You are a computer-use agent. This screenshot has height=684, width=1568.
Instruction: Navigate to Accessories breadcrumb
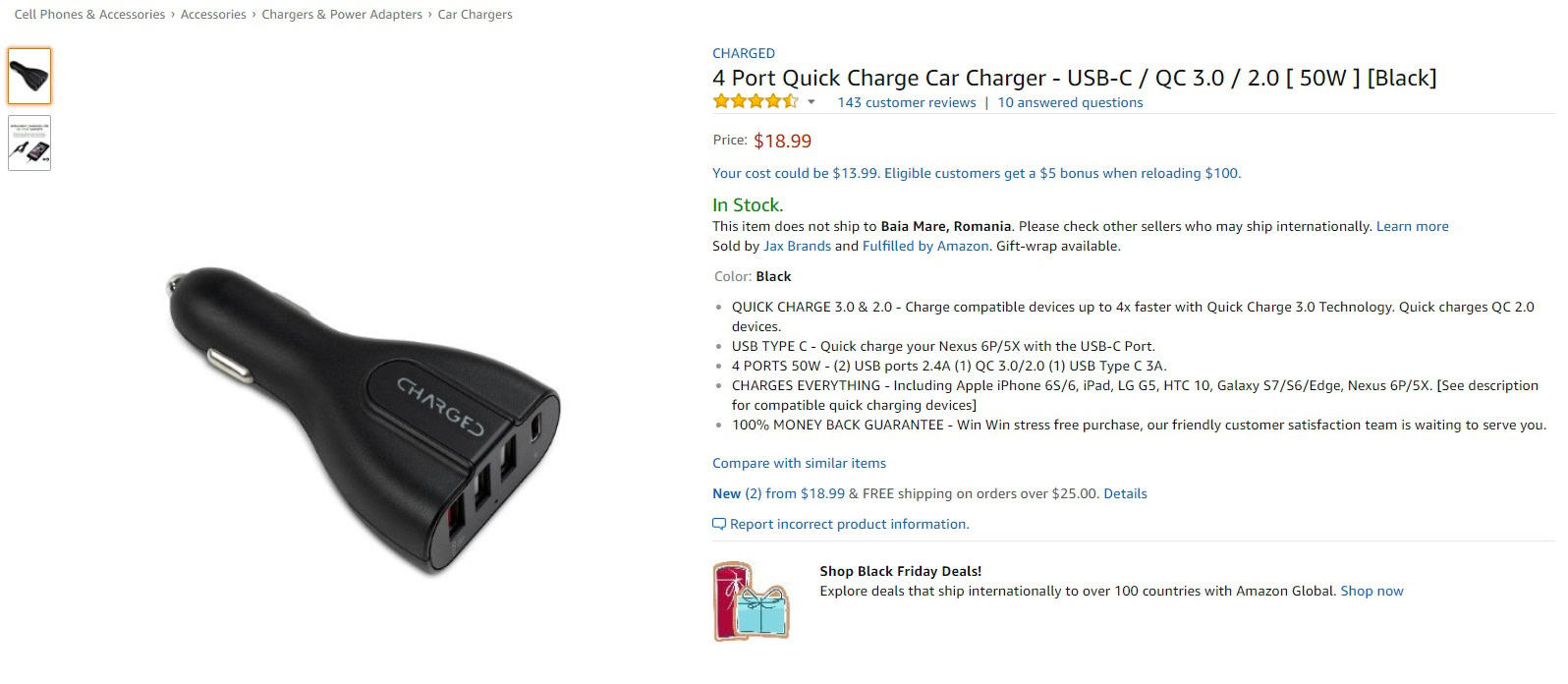tap(213, 15)
